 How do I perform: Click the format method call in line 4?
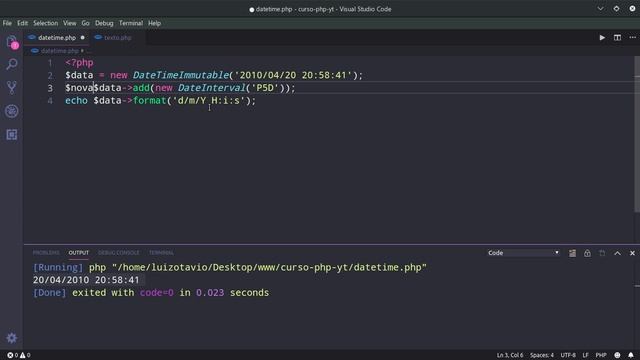point(149,100)
